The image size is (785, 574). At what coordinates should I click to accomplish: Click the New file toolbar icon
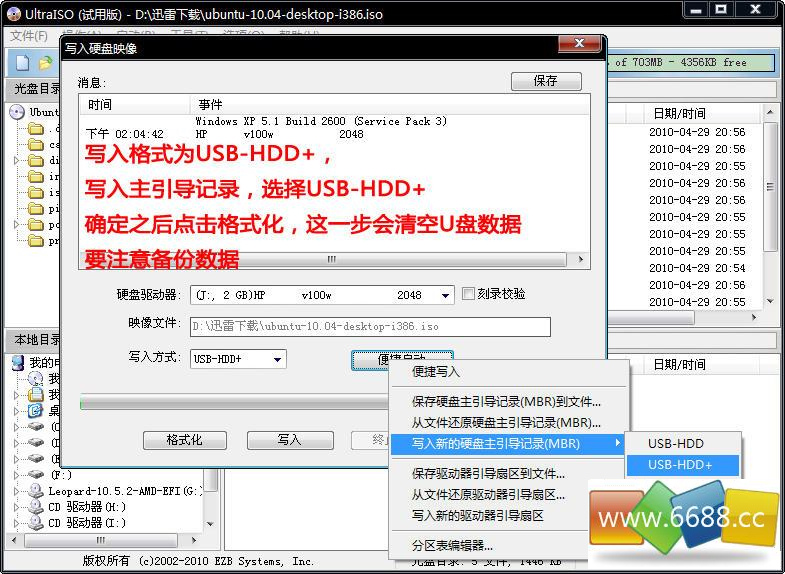click(x=23, y=63)
